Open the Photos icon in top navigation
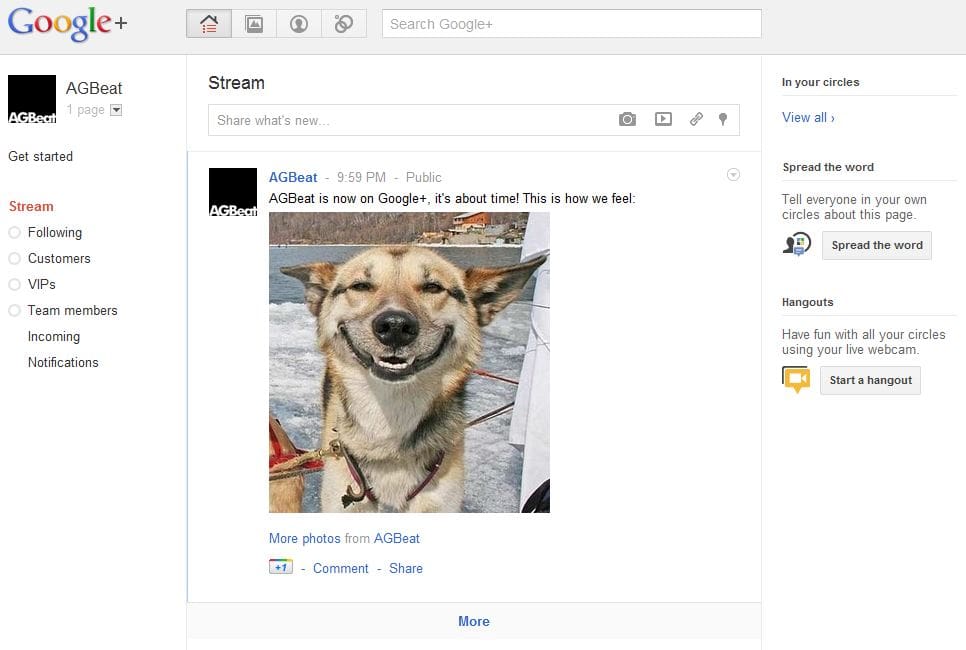The width and height of the screenshot is (966, 650). [254, 24]
